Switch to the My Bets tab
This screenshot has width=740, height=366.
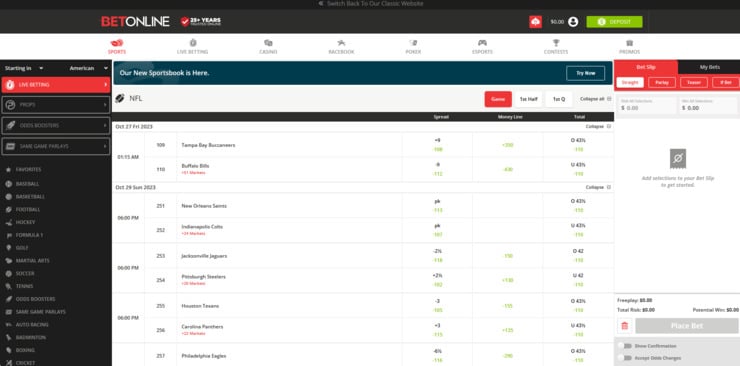[x=709, y=67]
